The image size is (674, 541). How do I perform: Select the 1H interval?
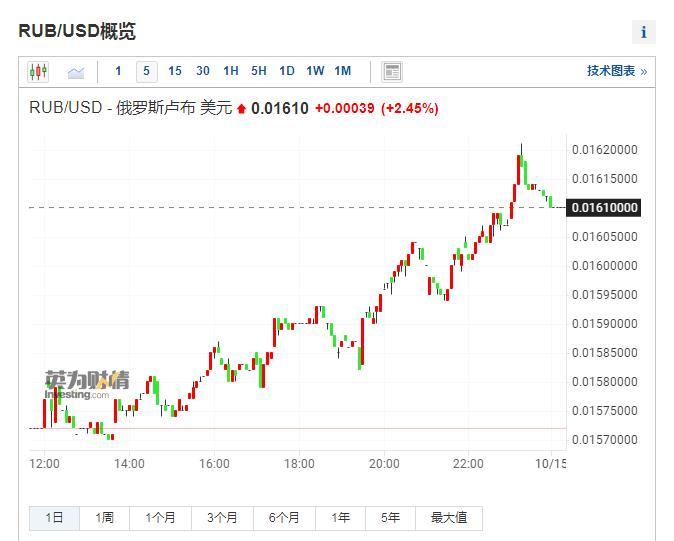[231, 71]
